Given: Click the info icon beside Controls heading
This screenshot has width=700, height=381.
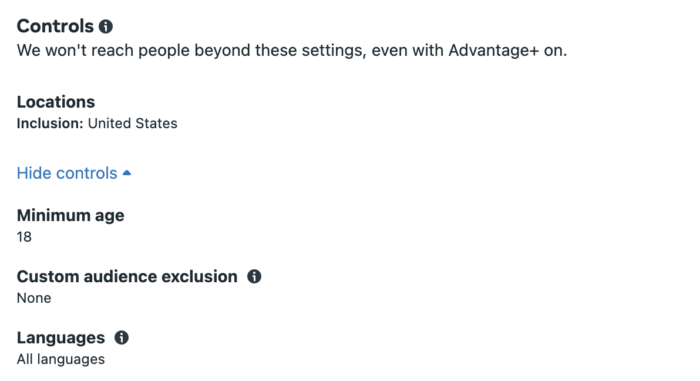Looking at the screenshot, I should coord(106,27).
